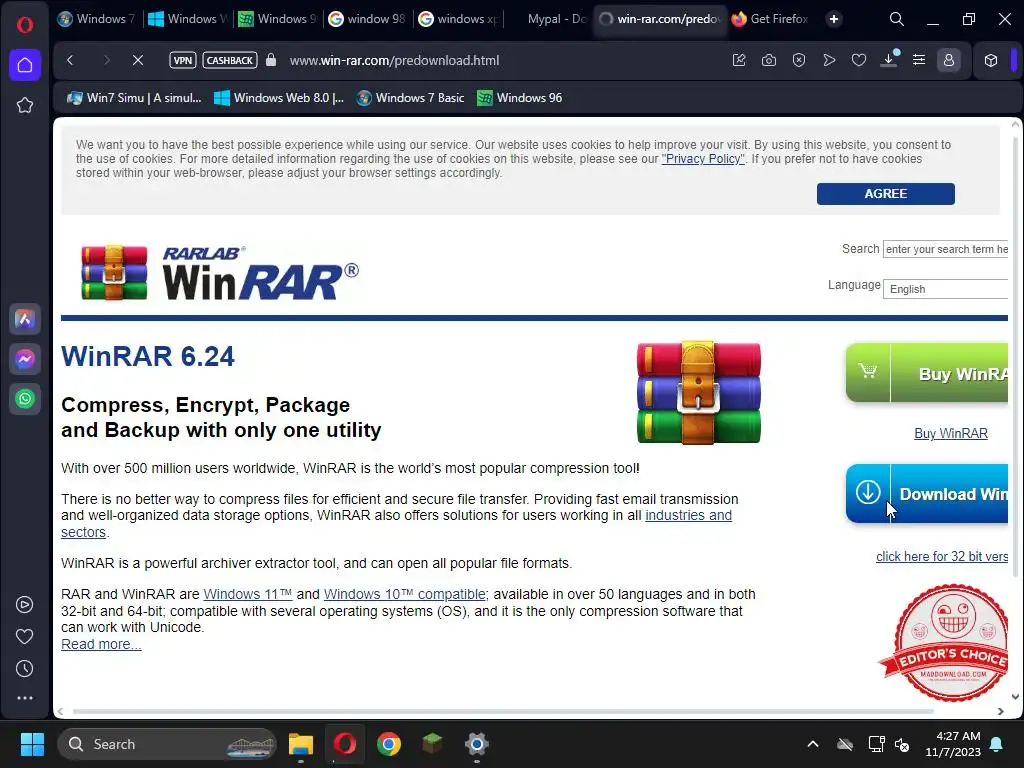Open the industries and sectors link
This screenshot has width=1024, height=768.
pos(688,515)
